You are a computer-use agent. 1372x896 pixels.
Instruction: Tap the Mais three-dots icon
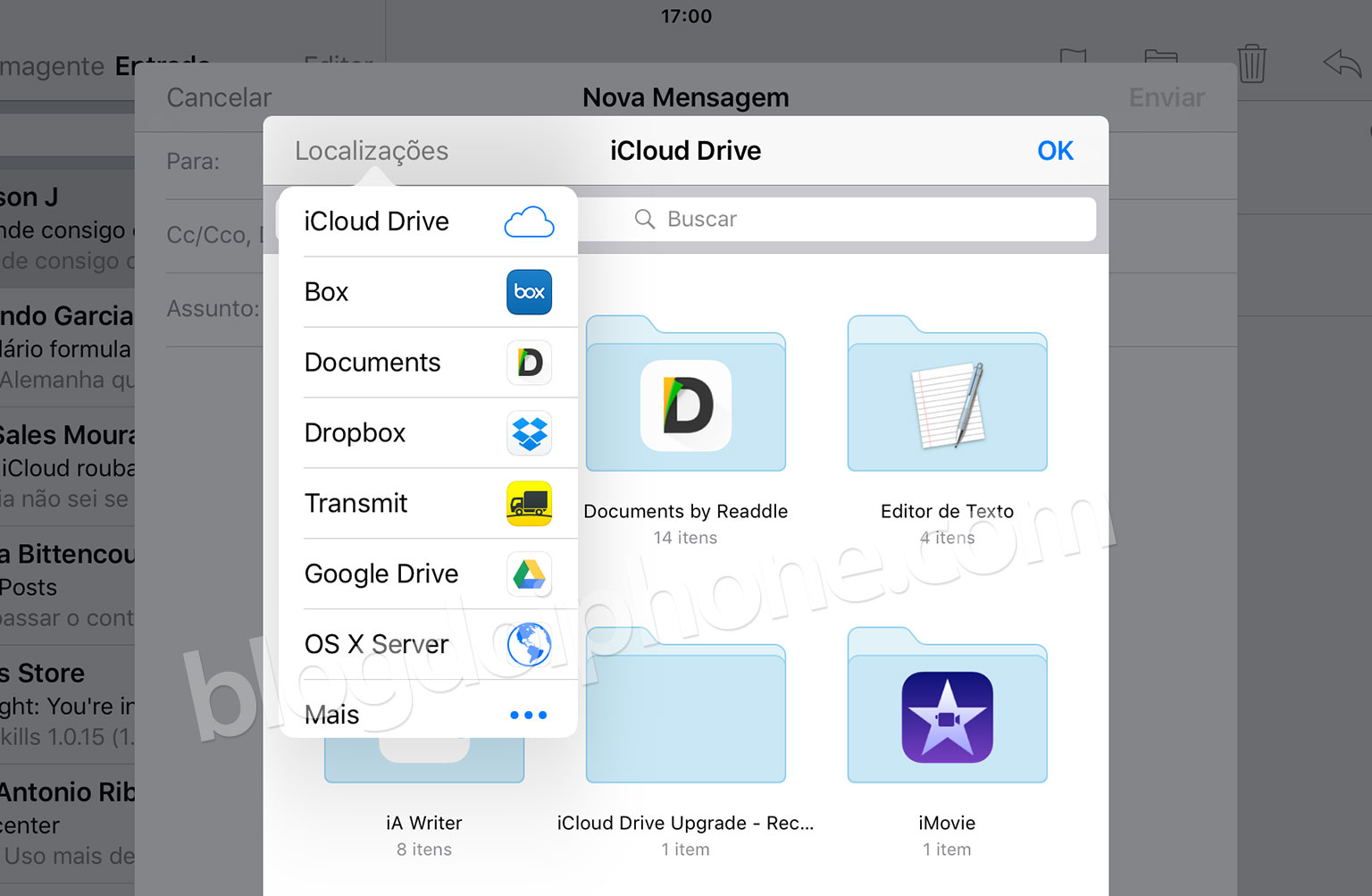[528, 715]
